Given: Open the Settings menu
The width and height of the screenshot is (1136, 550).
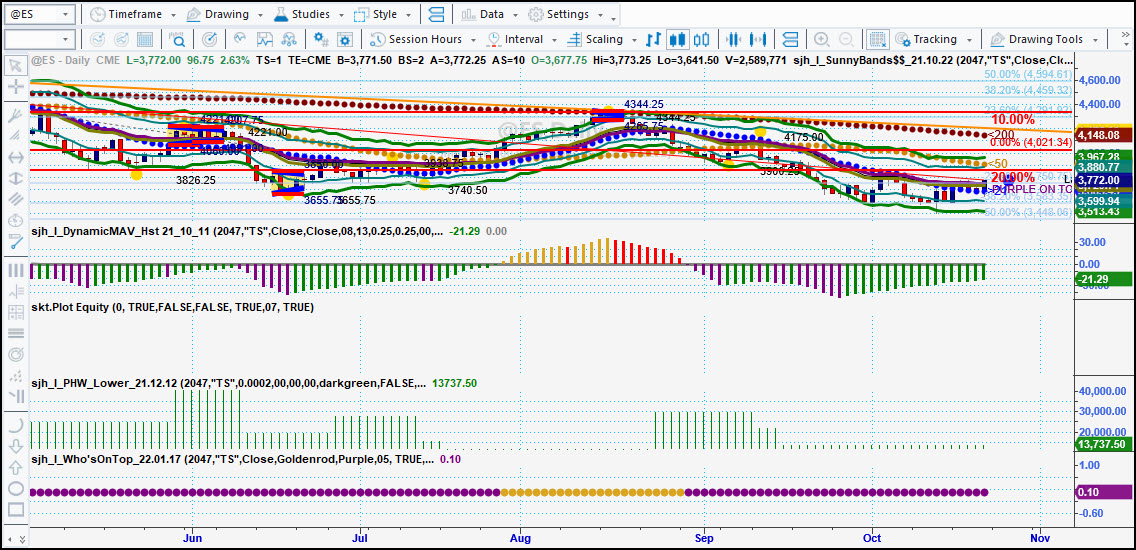Looking at the screenshot, I should (567, 14).
